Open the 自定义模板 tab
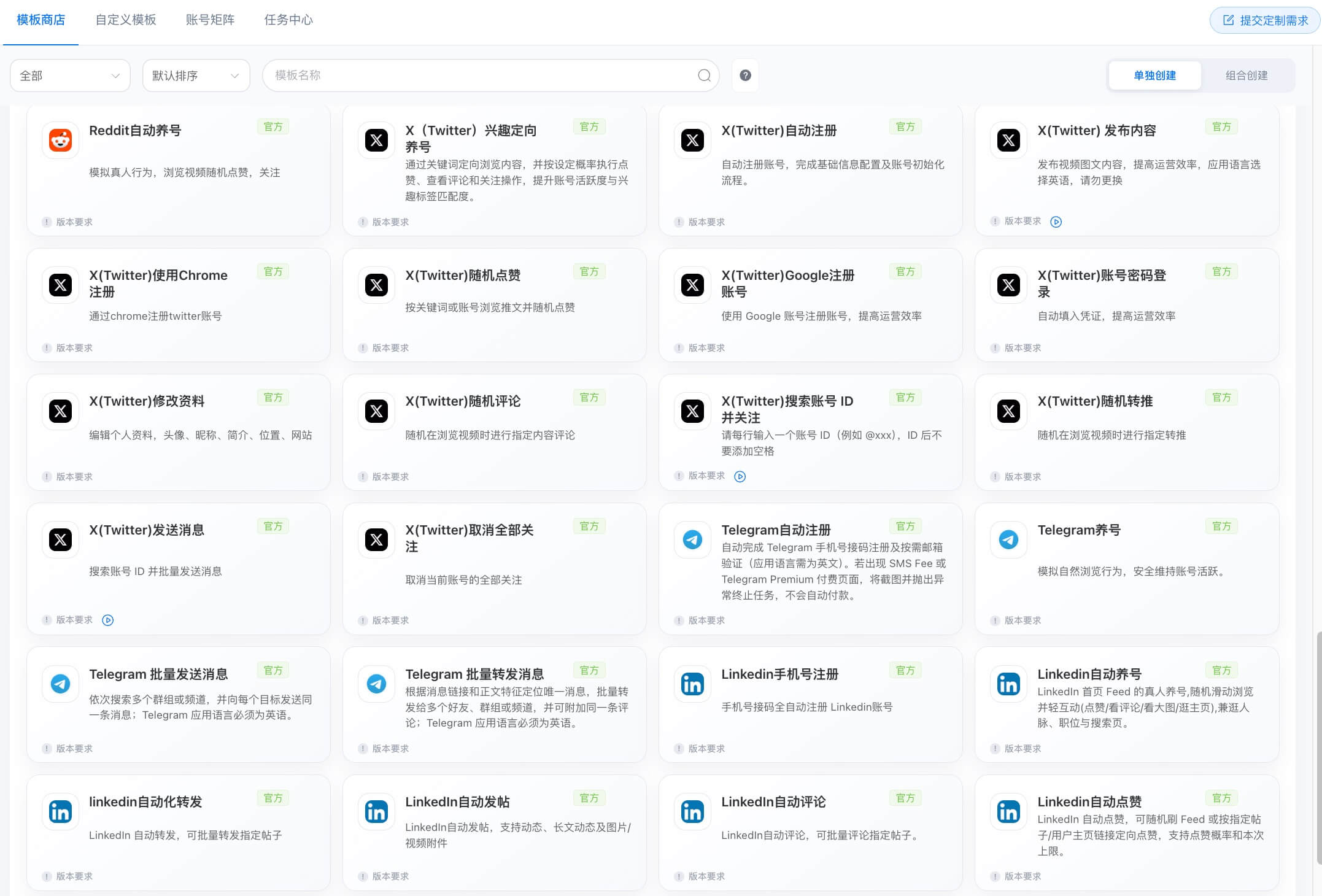Screen dimensions: 1322x896 126,20
